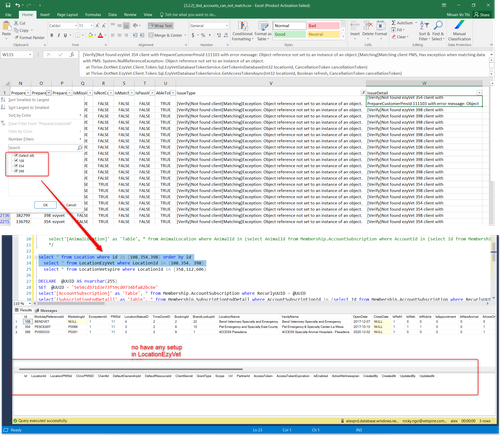Click the Copy command
This screenshot has width=500, height=436.
[x=22, y=30]
